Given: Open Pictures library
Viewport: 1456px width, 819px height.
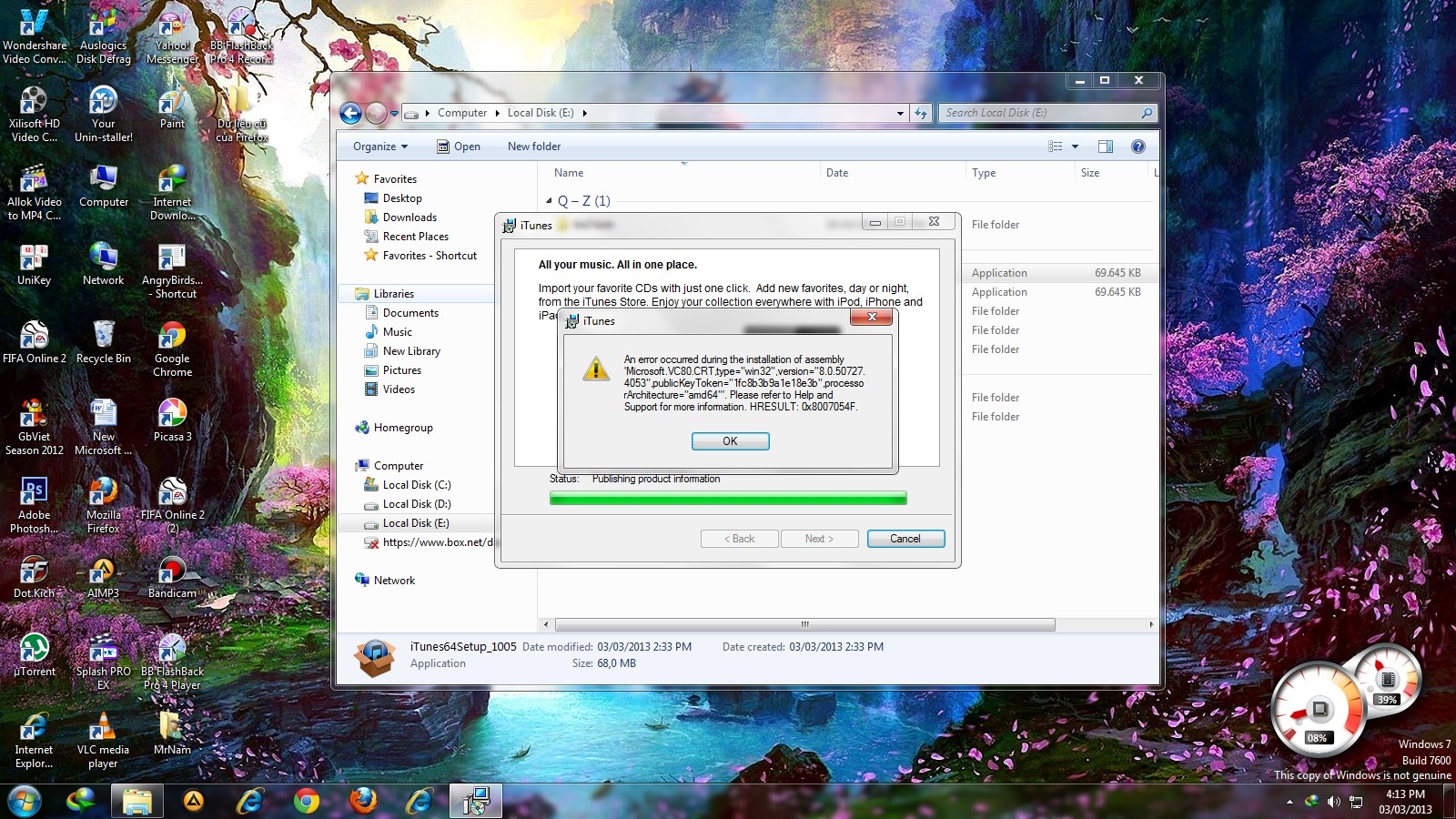Looking at the screenshot, I should [401, 370].
